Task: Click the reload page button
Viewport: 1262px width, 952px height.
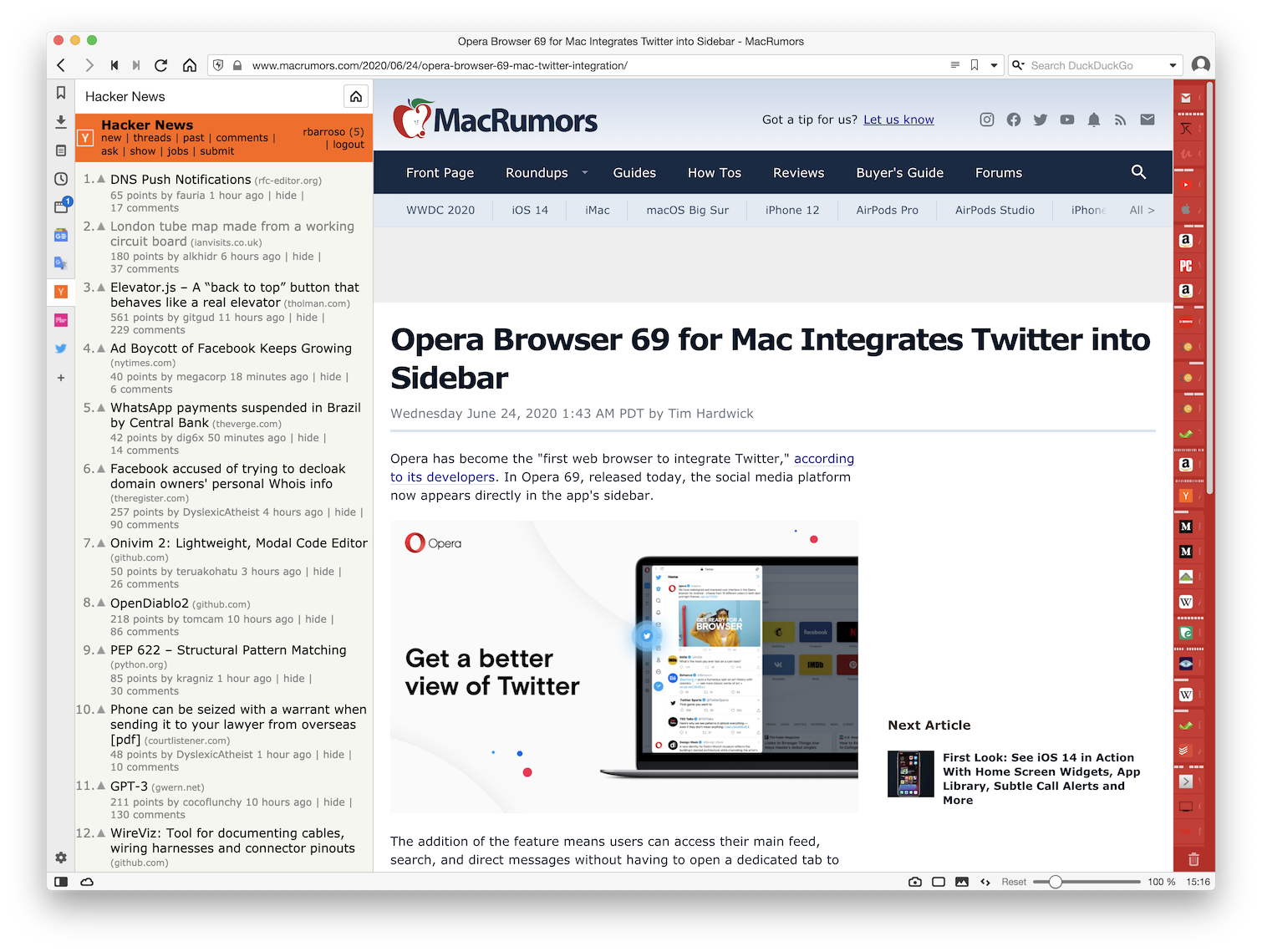Action: coord(161,65)
